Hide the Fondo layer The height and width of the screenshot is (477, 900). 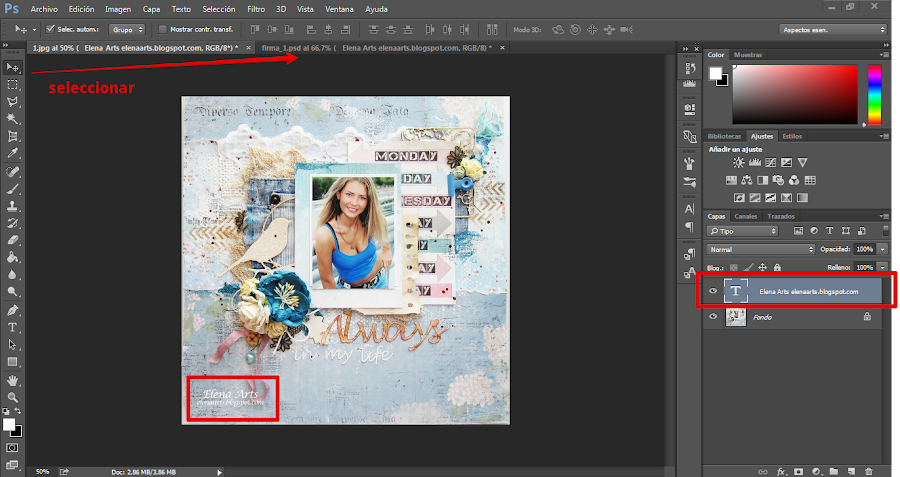tap(713, 316)
